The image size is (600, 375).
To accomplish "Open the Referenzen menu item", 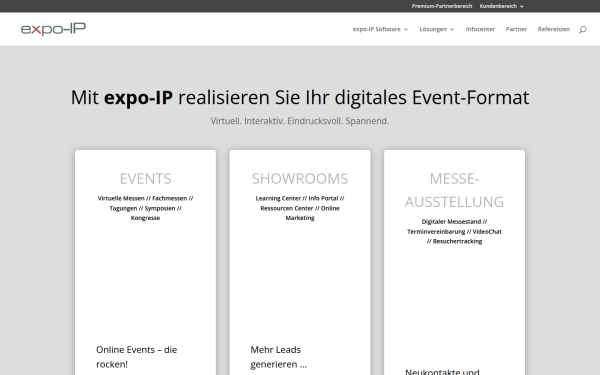I will 554,29.
